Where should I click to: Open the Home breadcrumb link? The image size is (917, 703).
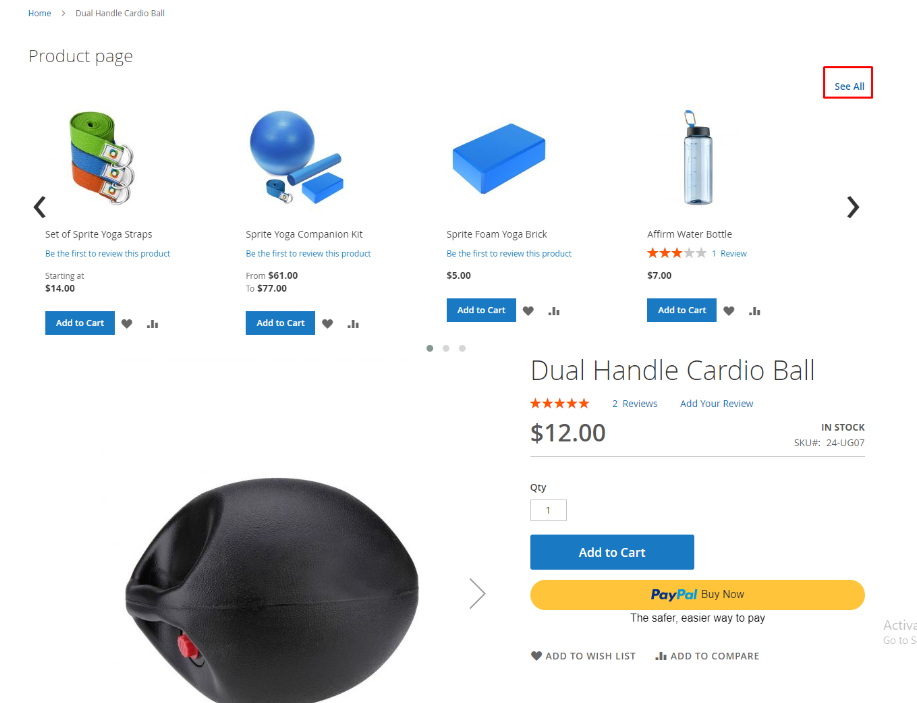click(40, 13)
